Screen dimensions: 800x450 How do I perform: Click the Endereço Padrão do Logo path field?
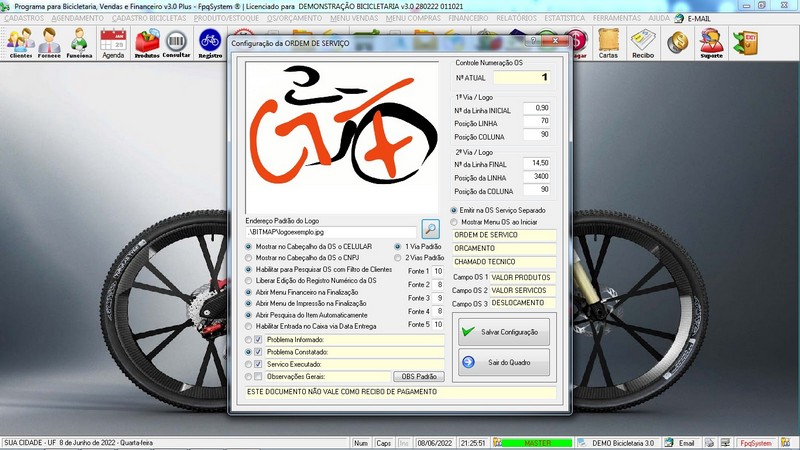coord(331,232)
